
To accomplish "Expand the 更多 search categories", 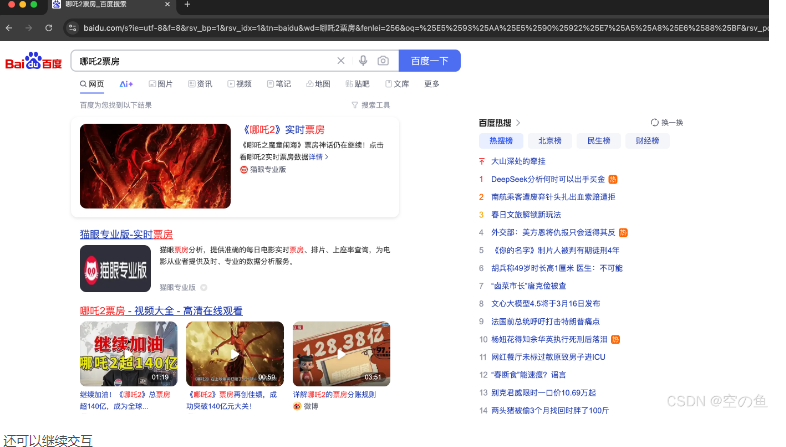I will [x=431, y=84].
